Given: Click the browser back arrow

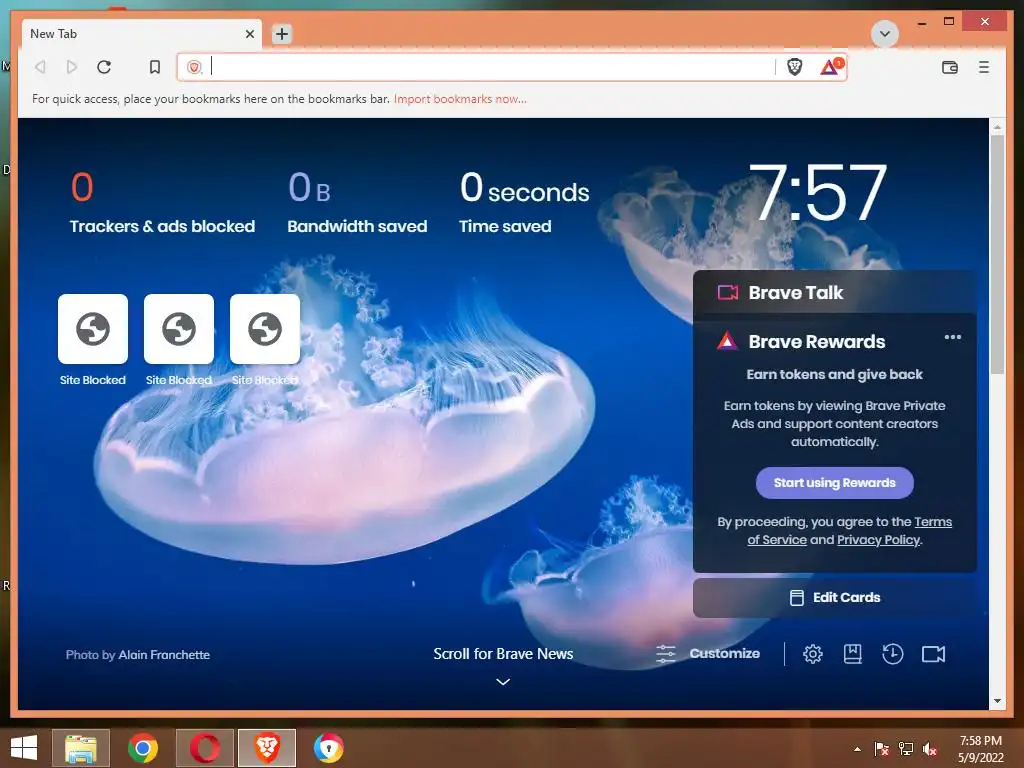Looking at the screenshot, I should tap(40, 67).
